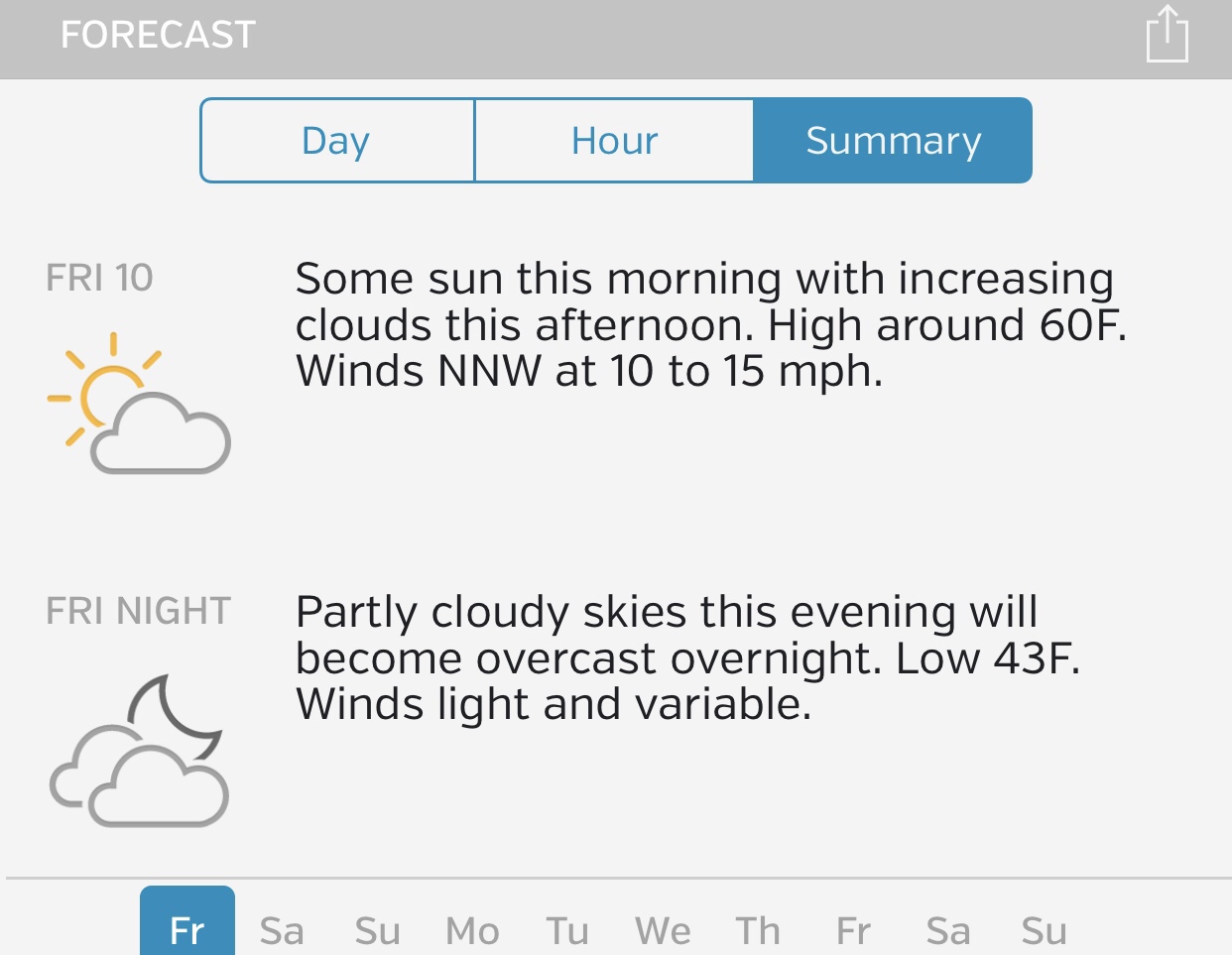This screenshot has height=955, width=1232.
Task: Select the highlighted Fr day tab
Action: (187, 929)
